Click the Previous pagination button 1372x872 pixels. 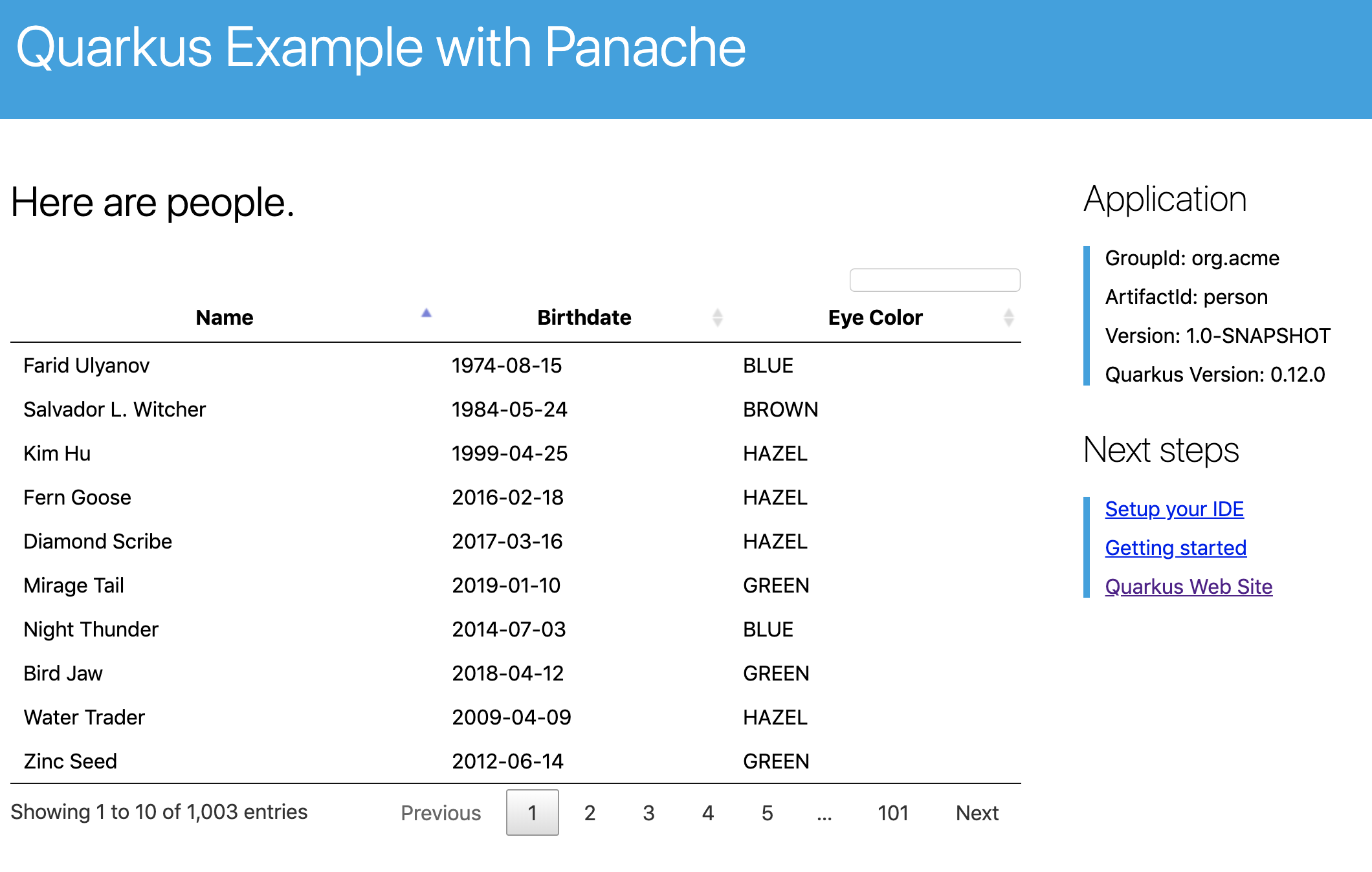441,812
